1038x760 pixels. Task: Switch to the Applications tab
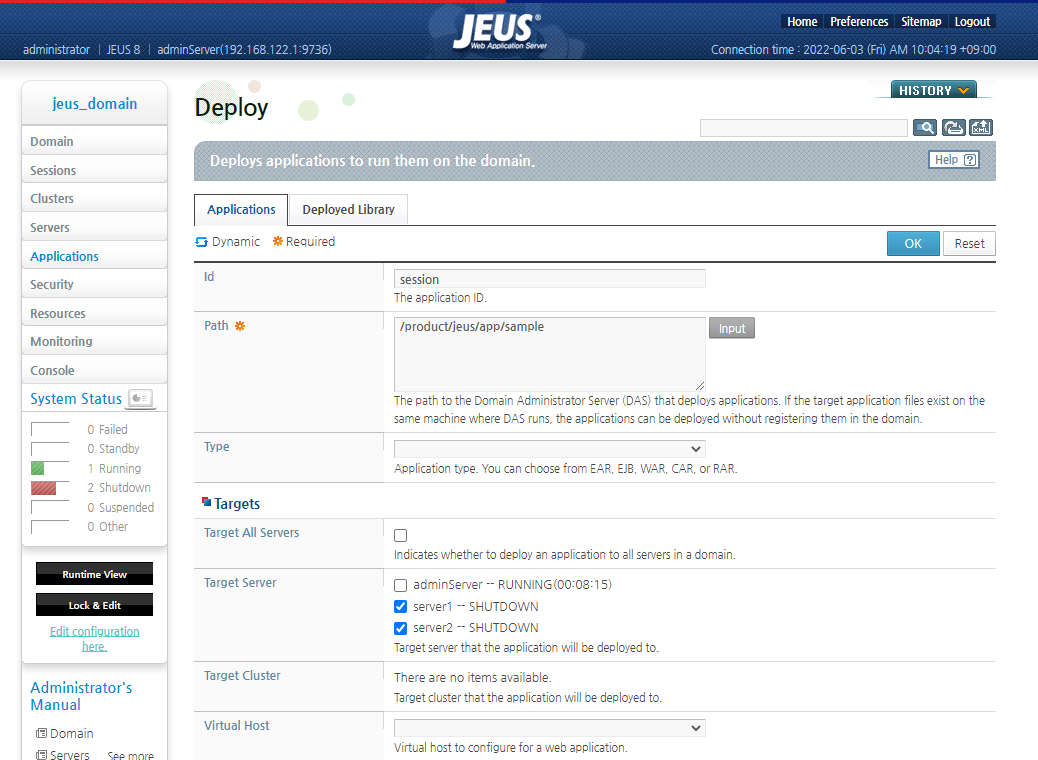241,209
